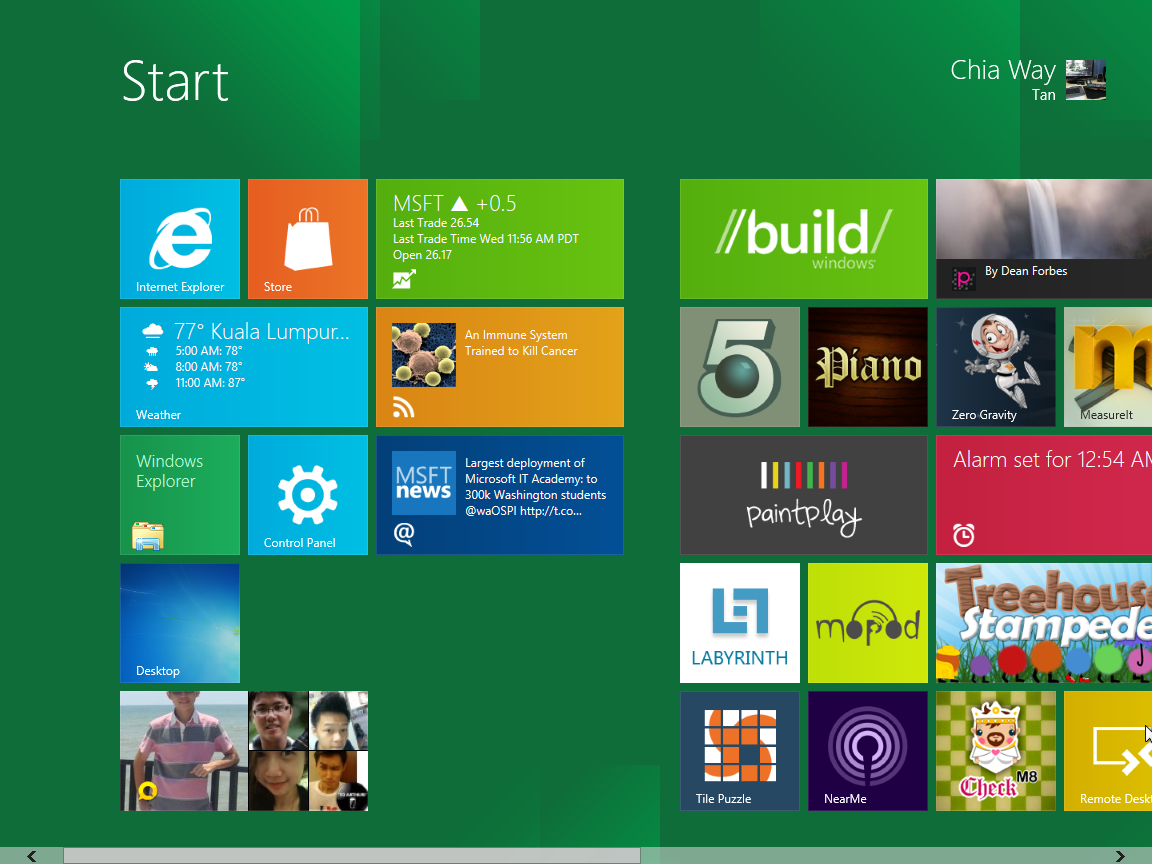
Task: Open the MSFT news tweet tile
Action: [x=500, y=495]
